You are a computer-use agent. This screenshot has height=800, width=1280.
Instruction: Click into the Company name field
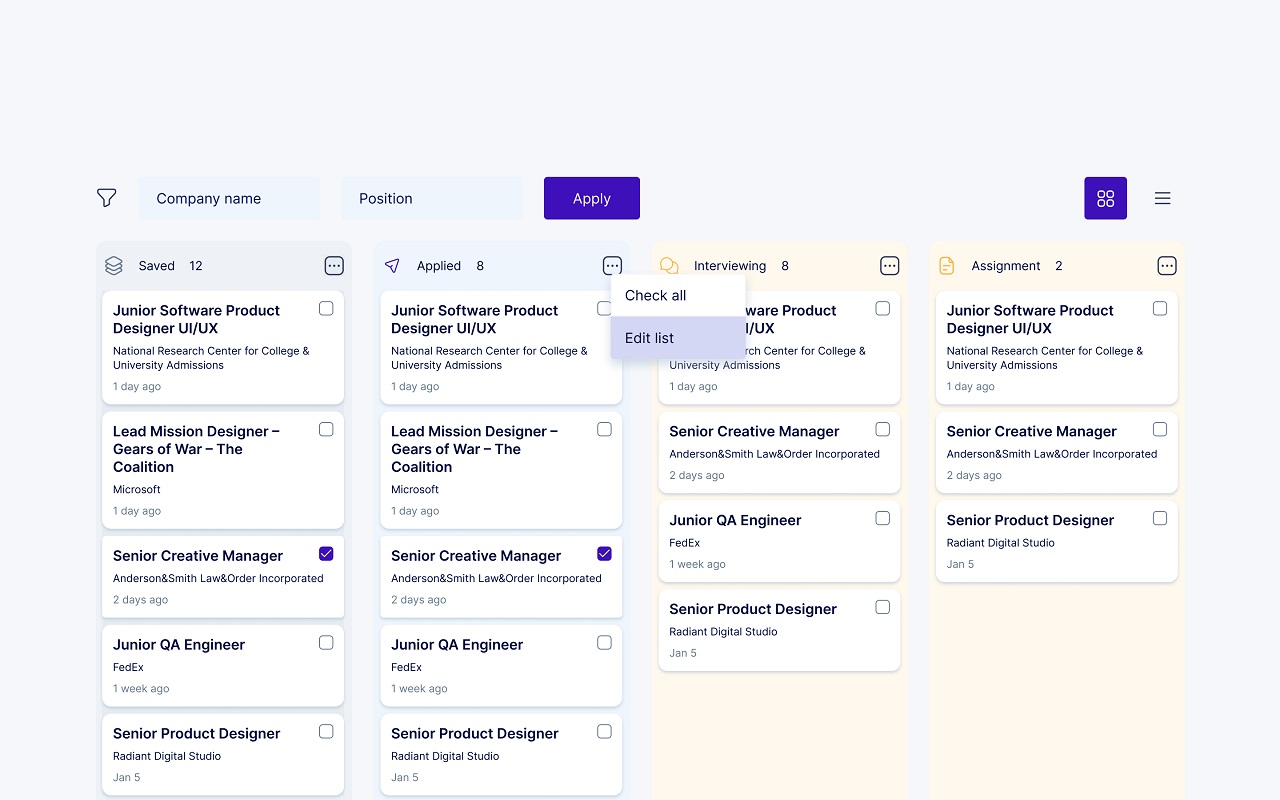click(229, 198)
